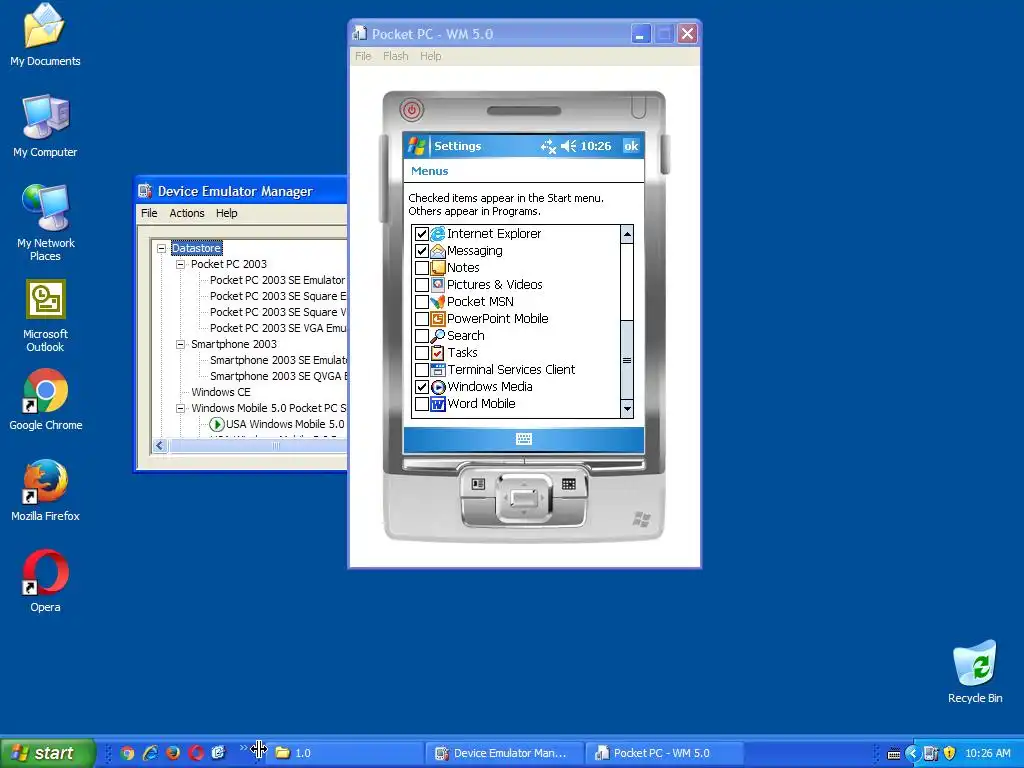Viewport: 1024px width, 768px height.
Task: Click the Pocket MSN butterfly icon
Action: (x=438, y=302)
